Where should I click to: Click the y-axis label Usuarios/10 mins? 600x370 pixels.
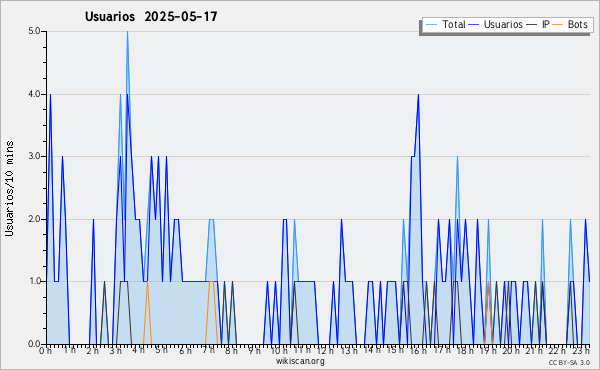pos(9,189)
